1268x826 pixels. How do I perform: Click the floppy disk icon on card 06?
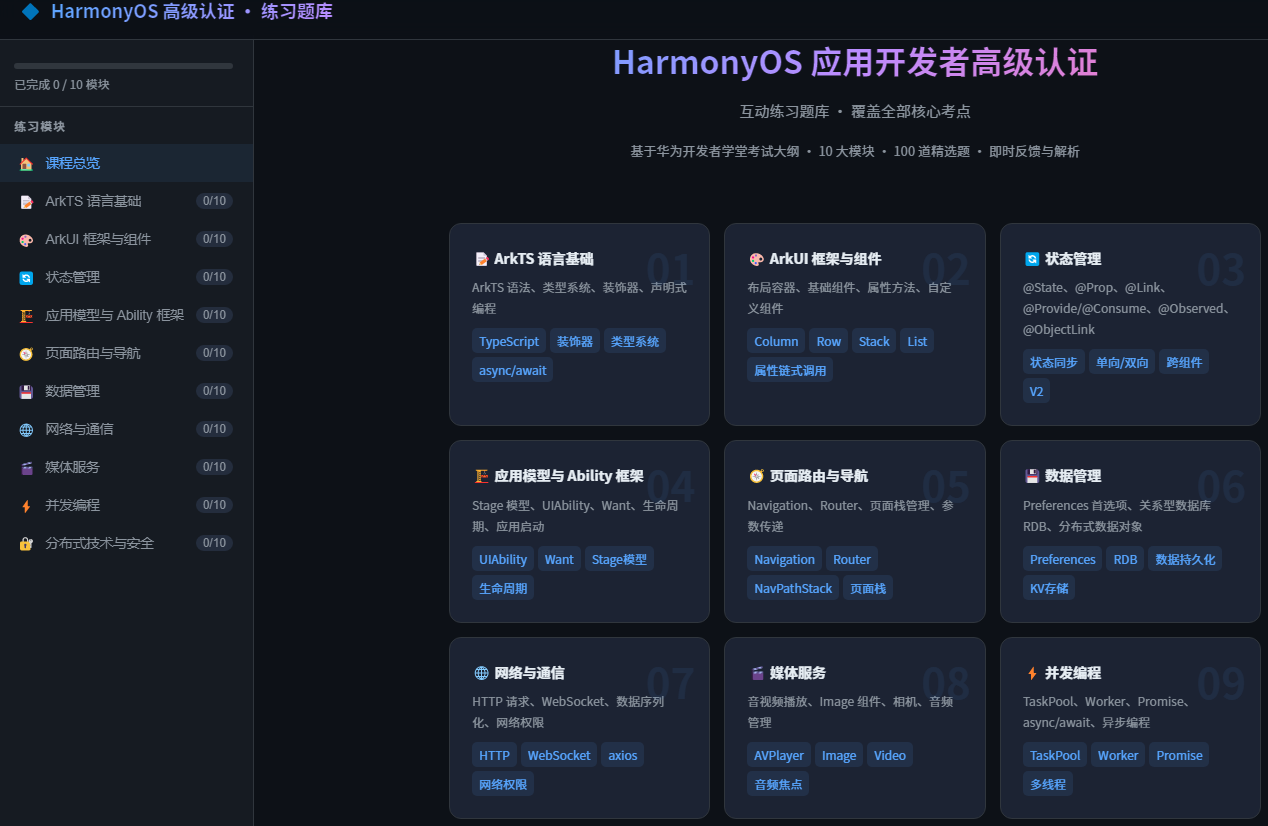1032,476
